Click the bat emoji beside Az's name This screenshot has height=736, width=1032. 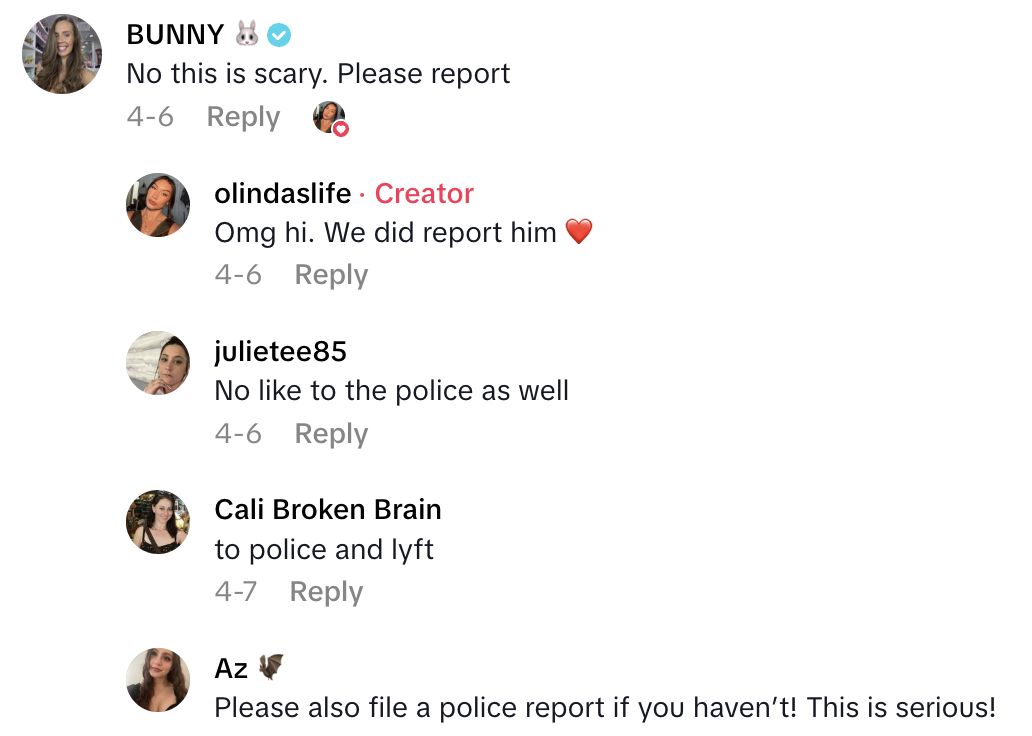pyautogui.click(x=272, y=666)
